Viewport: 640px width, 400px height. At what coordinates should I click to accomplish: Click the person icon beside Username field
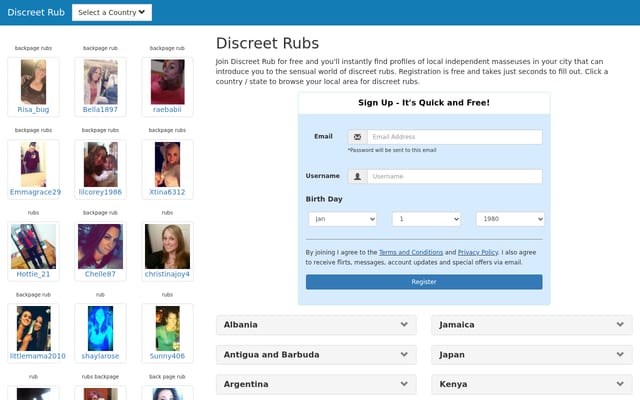[357, 176]
